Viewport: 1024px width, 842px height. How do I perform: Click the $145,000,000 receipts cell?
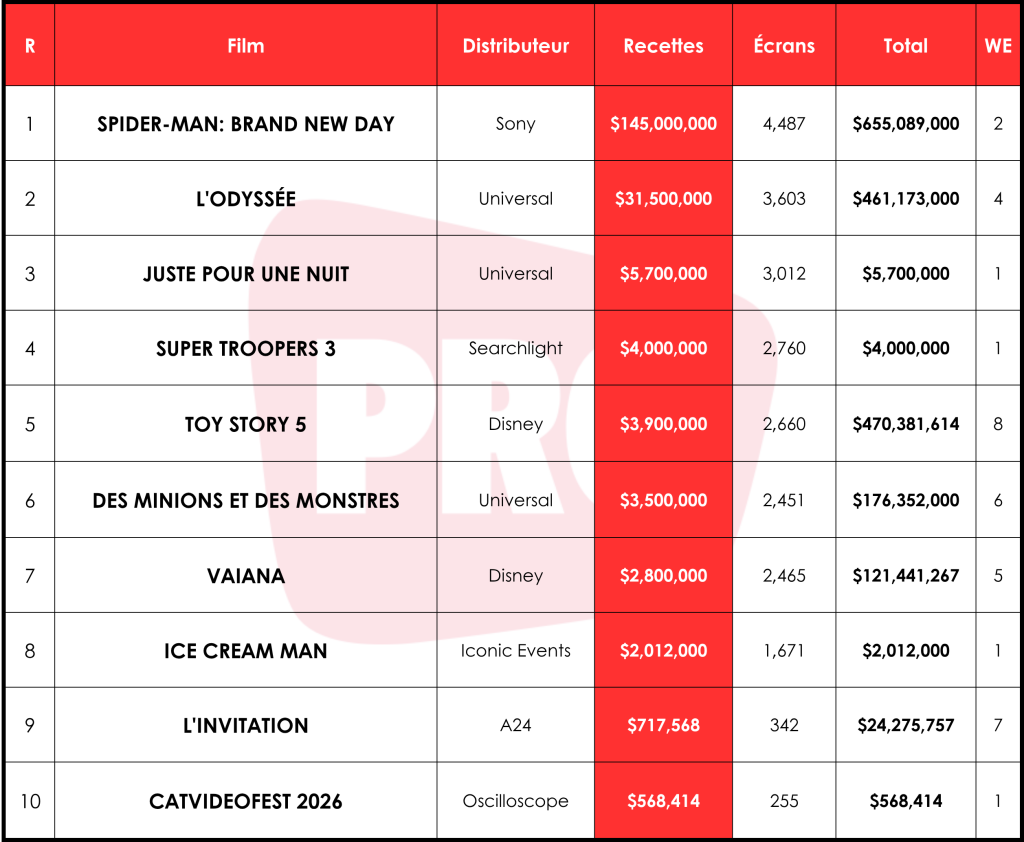point(663,123)
